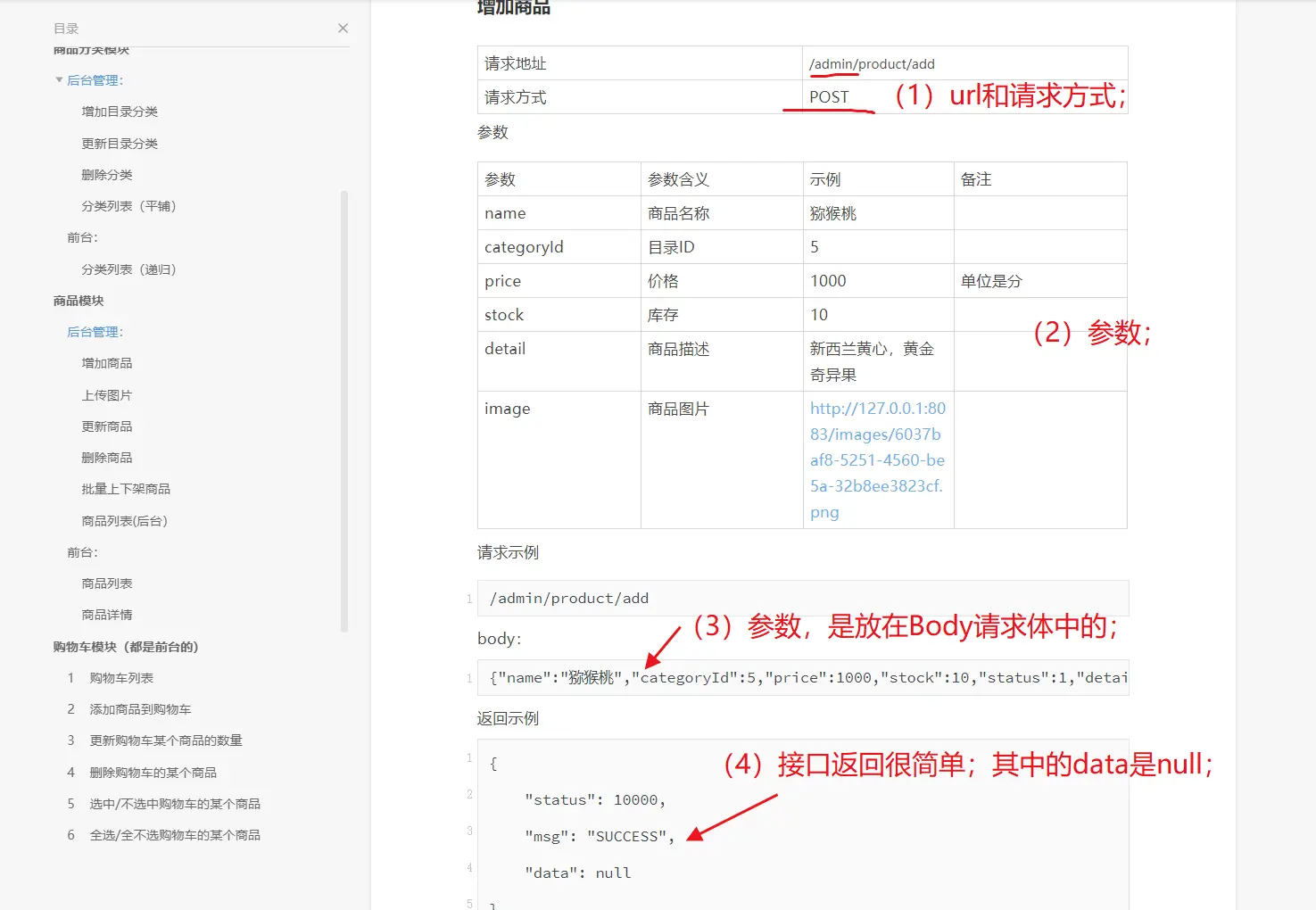Select the 商品模块 heading in outline

(x=79, y=301)
